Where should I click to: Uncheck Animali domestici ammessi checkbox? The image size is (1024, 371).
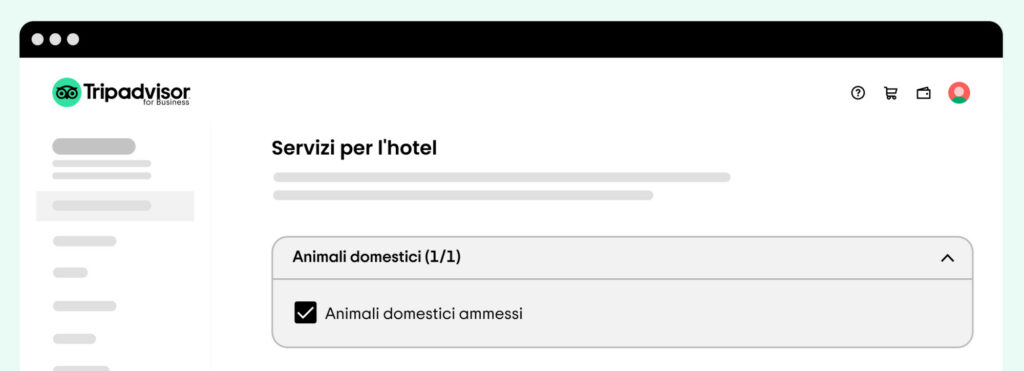(305, 313)
